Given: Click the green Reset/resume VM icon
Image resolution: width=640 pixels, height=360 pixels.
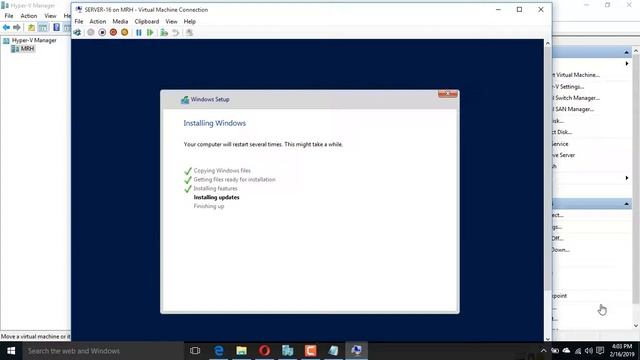Looking at the screenshot, I should pos(150,32).
